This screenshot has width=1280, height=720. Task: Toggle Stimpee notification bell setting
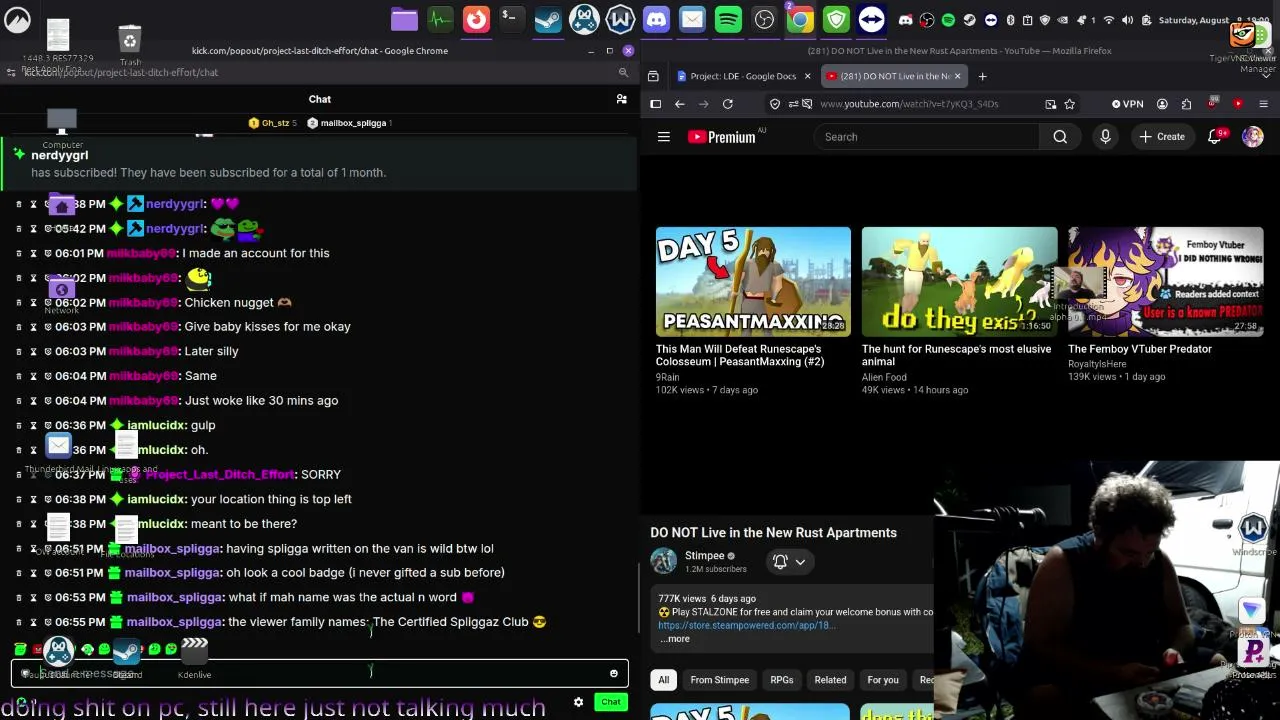coord(780,562)
